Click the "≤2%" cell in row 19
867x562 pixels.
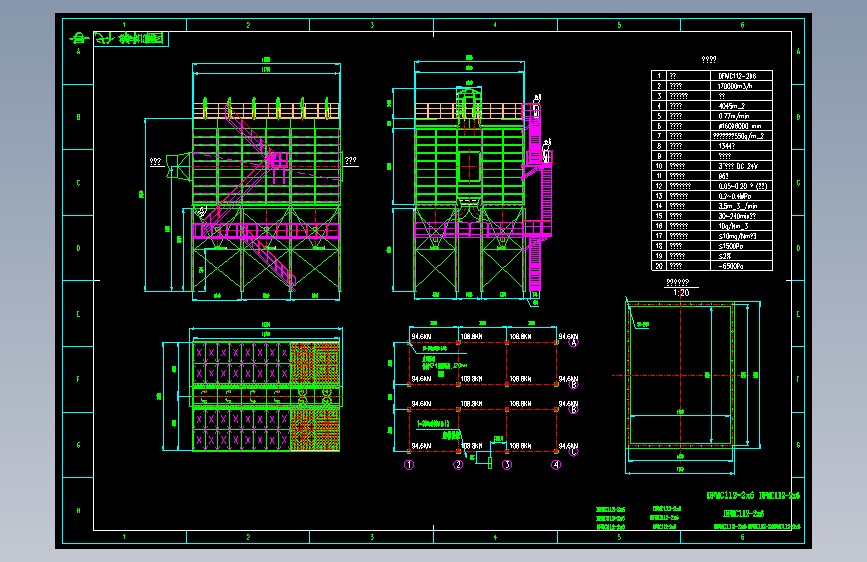pos(724,256)
